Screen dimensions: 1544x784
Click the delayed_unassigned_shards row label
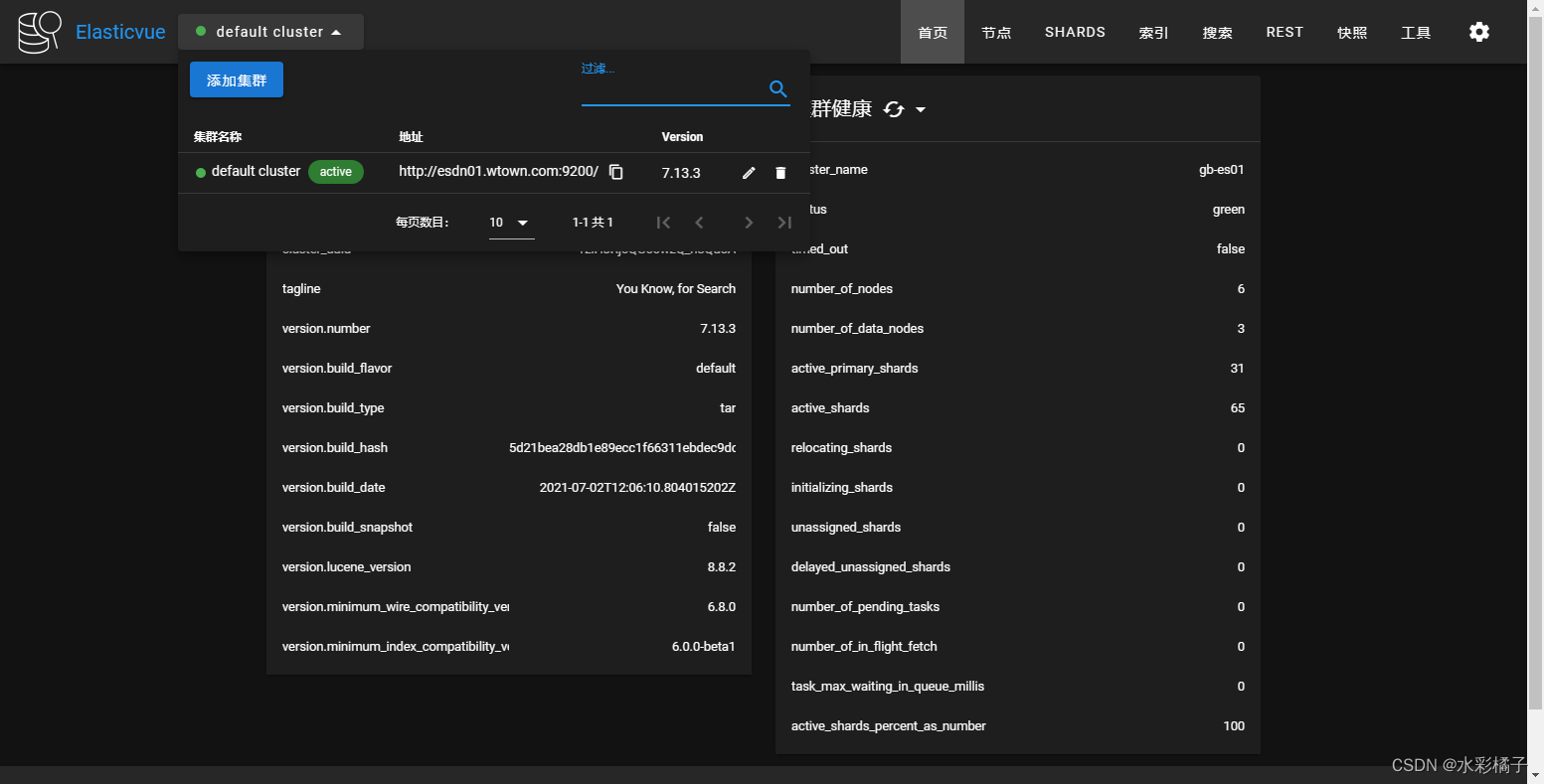(871, 566)
